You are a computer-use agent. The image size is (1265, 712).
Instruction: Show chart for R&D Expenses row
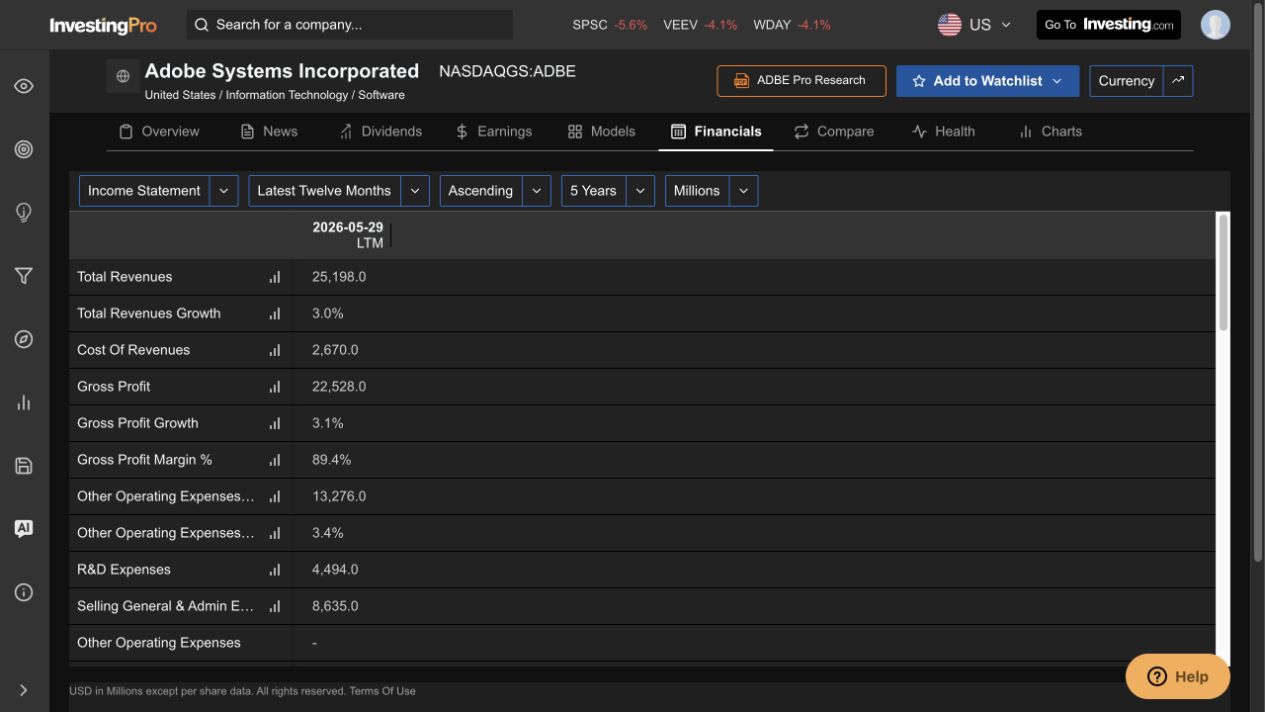coord(275,570)
